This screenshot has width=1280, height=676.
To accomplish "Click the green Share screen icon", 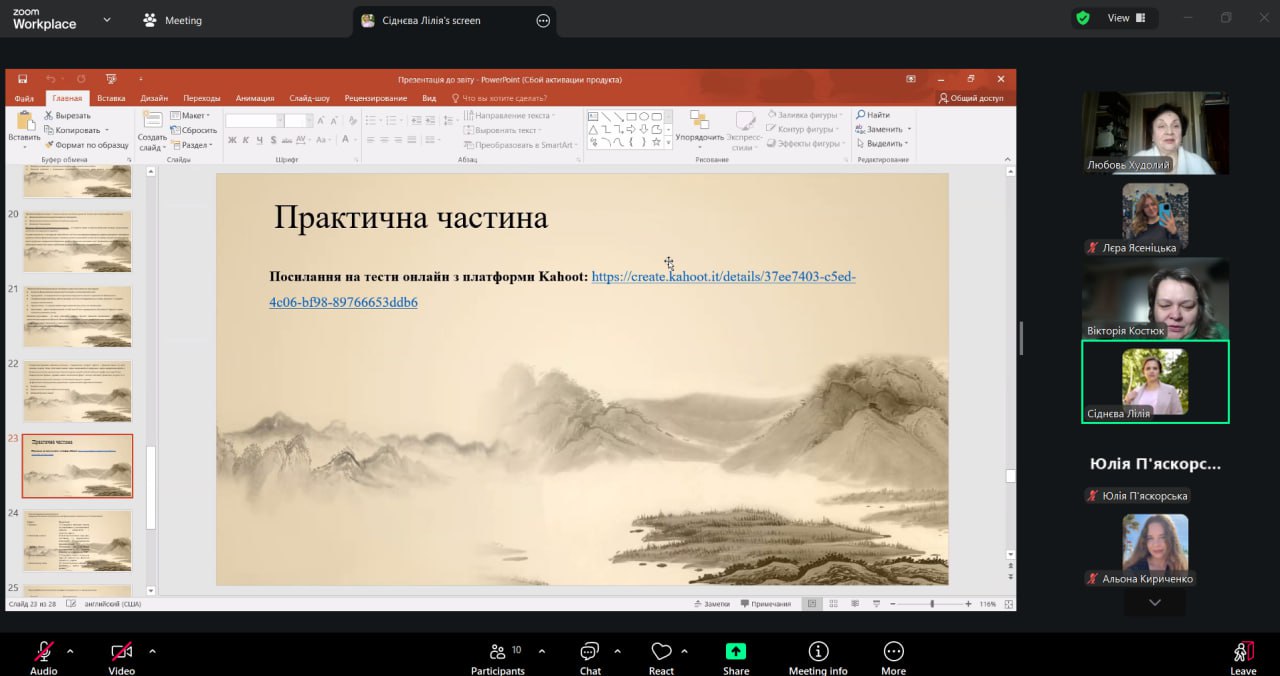I will tap(736, 652).
